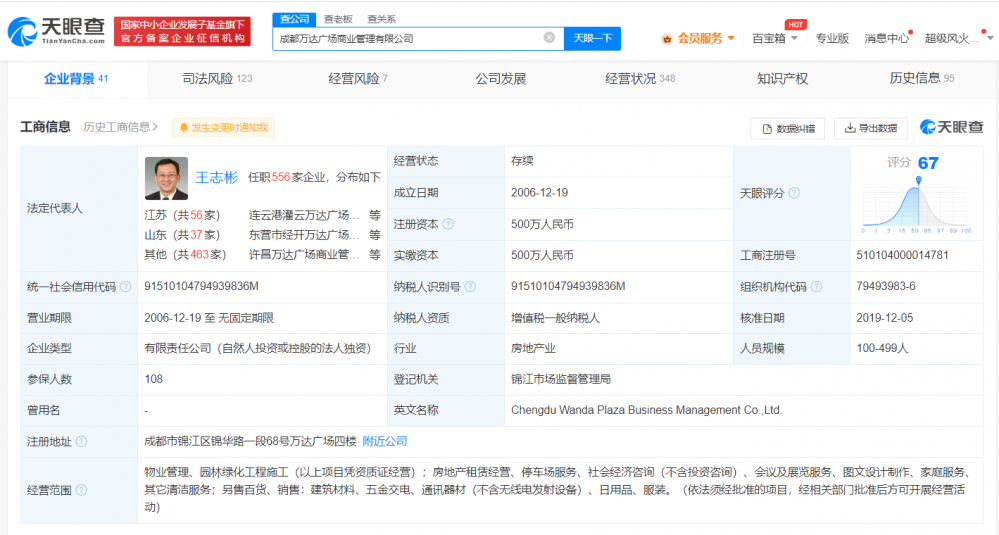Expand the 会员服务 dropdown
This screenshot has height=535, width=999.
[x=730, y=39]
